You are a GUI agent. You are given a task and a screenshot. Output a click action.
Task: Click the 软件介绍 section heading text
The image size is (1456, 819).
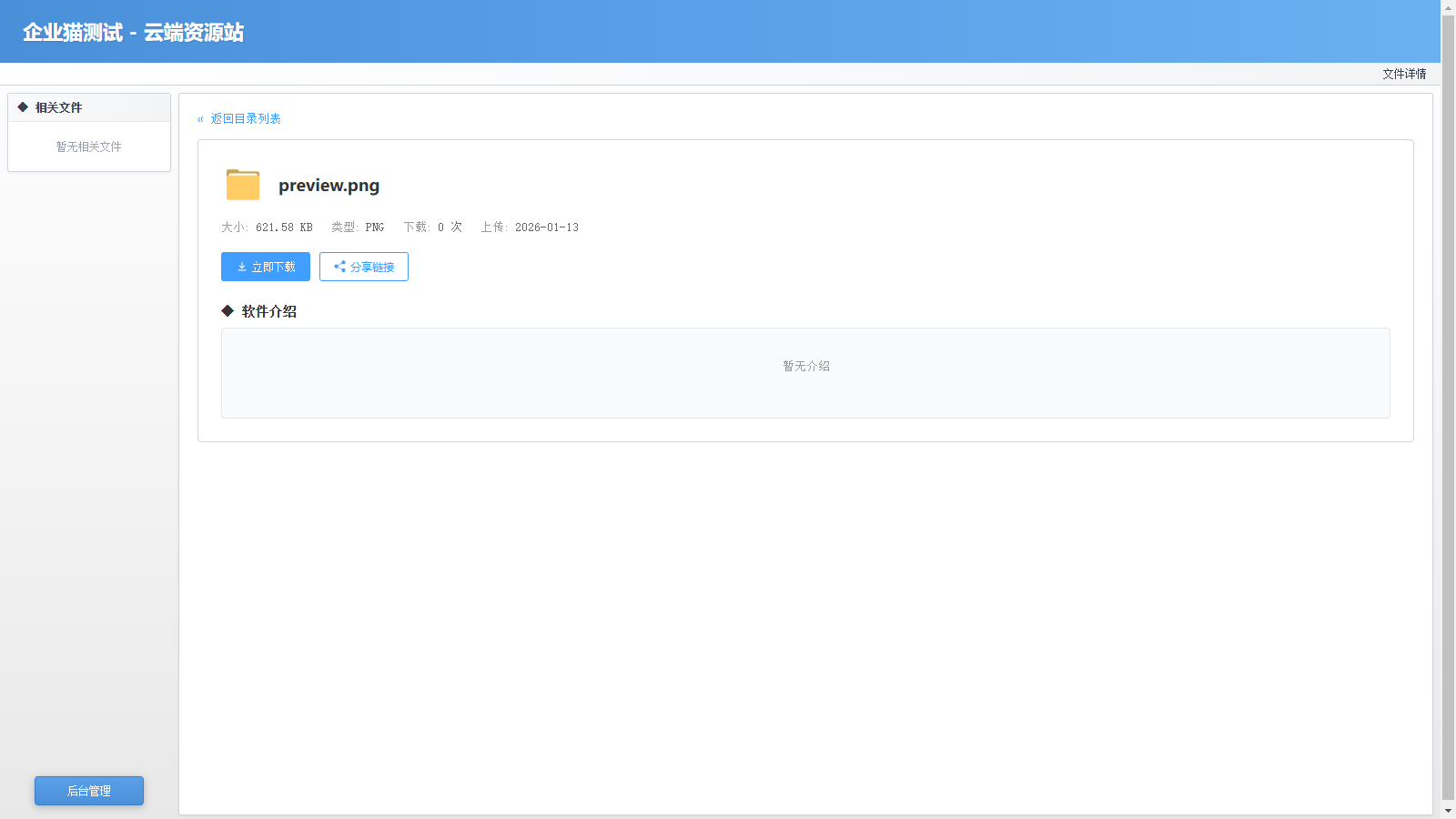point(269,311)
